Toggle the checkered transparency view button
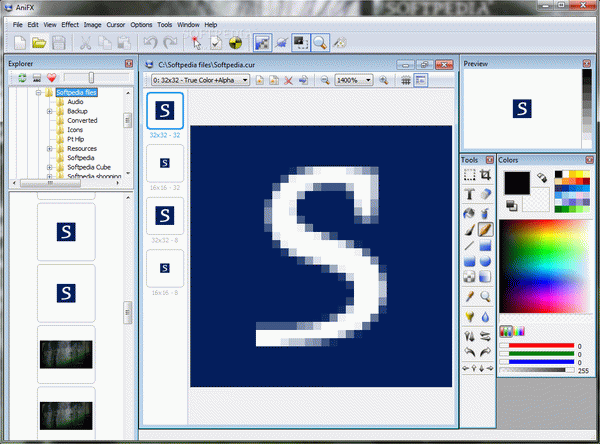This screenshot has height=444, width=600. point(262,42)
